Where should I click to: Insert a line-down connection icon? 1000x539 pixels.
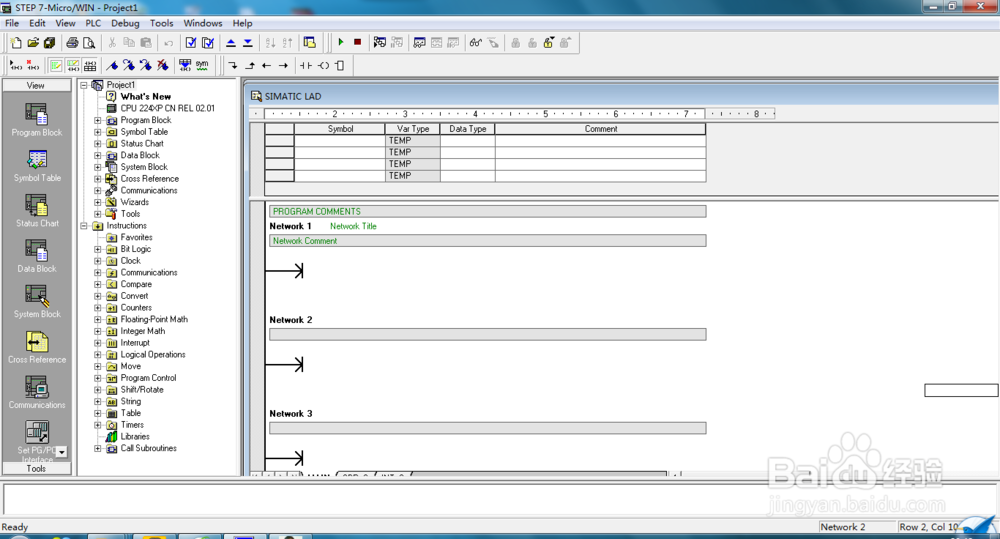(233, 65)
